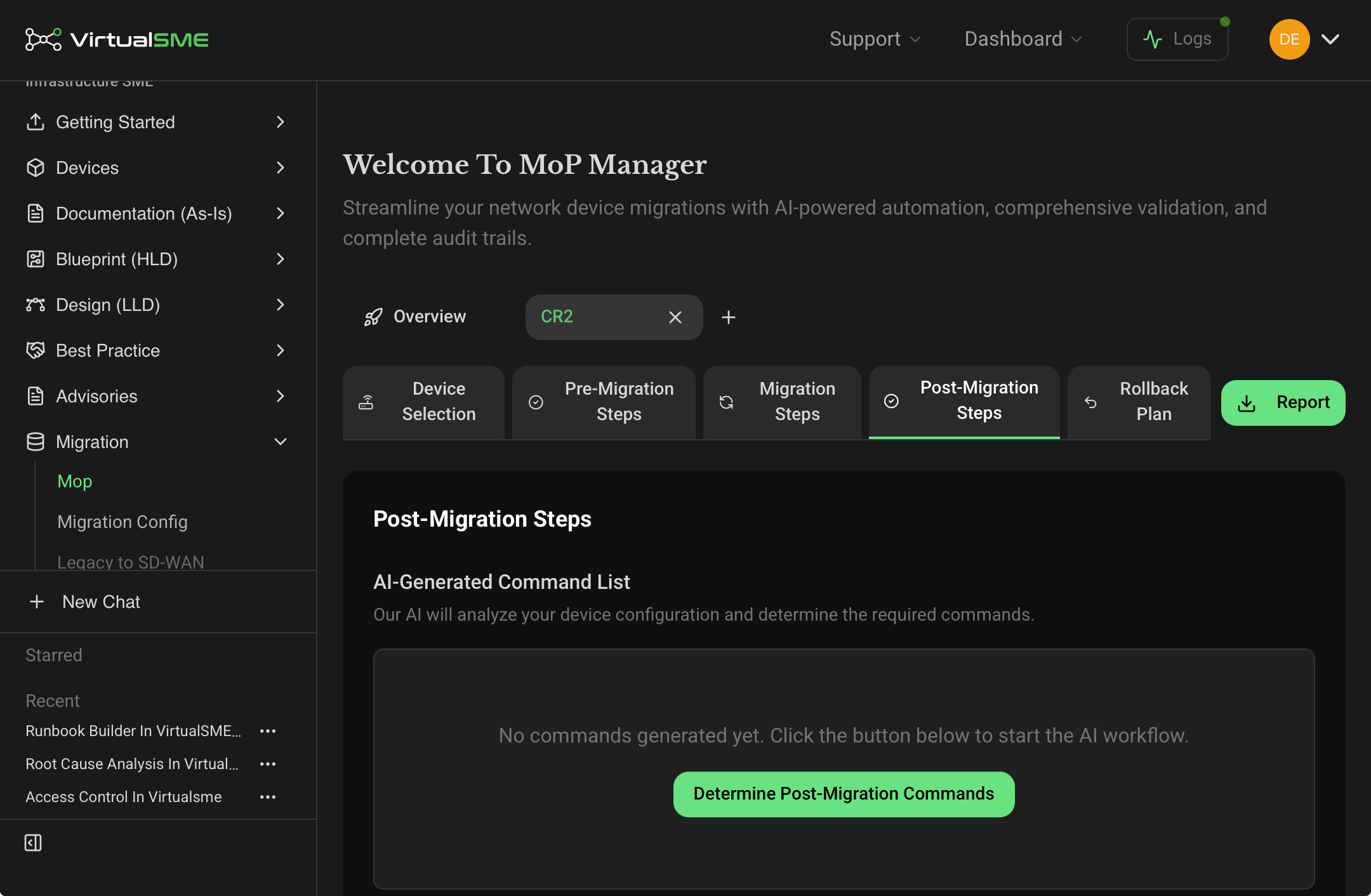
Task: Expand Advisories chevron
Action: point(281,396)
